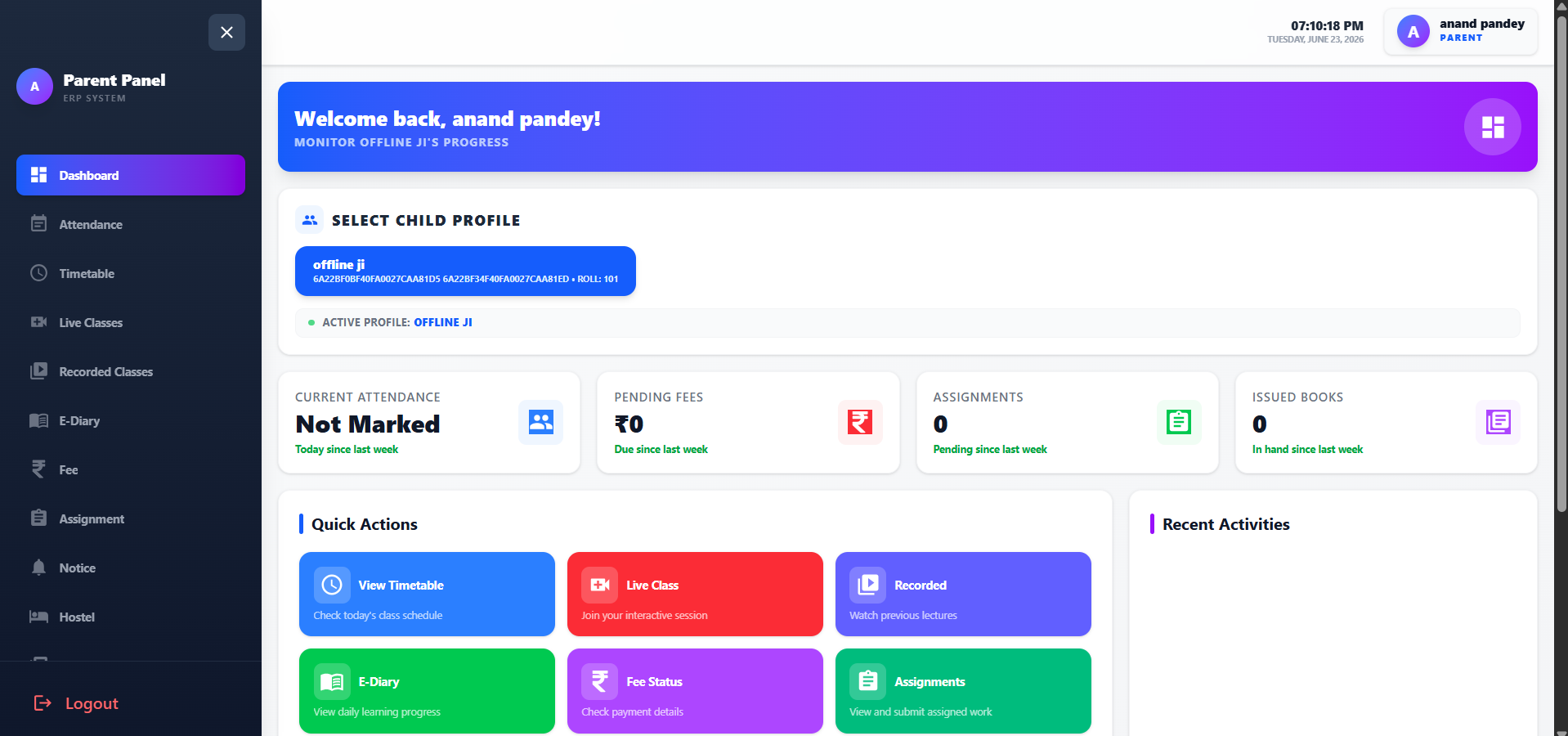The height and width of the screenshot is (736, 1568).
Task: Click the E-Diary book icon in sidebar
Action: (38, 420)
